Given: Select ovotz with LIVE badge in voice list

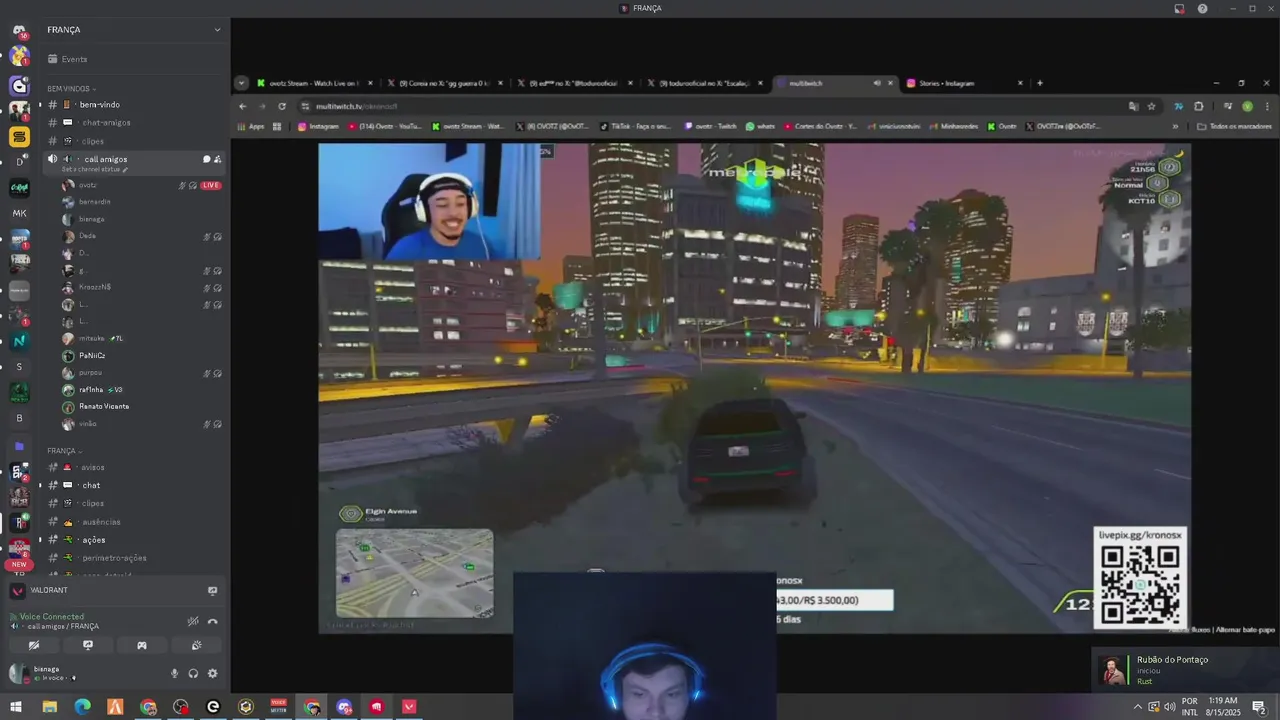Looking at the screenshot, I should click(140, 185).
